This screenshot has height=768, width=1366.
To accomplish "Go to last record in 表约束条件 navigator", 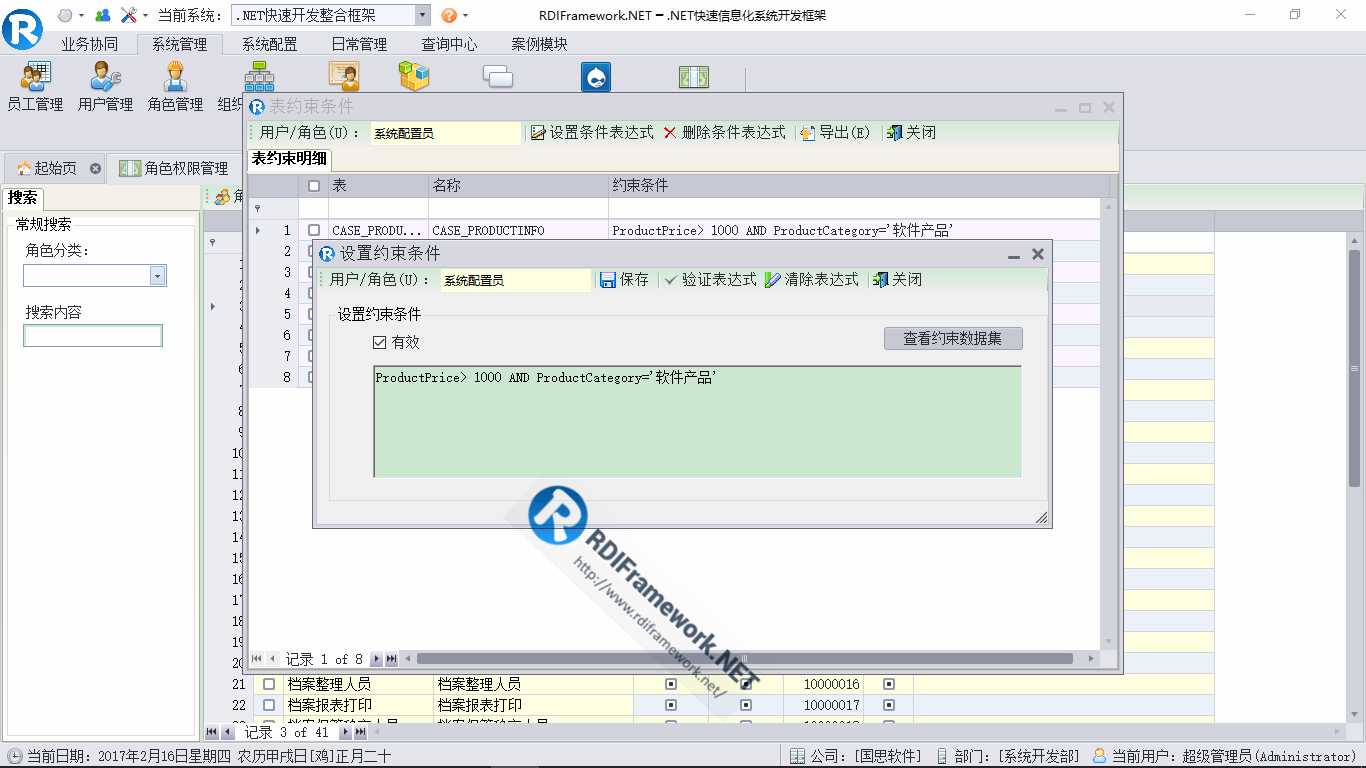I will (x=392, y=659).
